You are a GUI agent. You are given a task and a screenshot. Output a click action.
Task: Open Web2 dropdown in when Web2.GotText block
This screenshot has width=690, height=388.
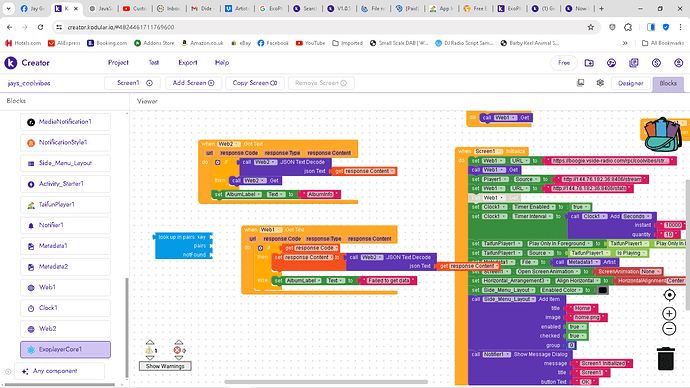(229, 144)
